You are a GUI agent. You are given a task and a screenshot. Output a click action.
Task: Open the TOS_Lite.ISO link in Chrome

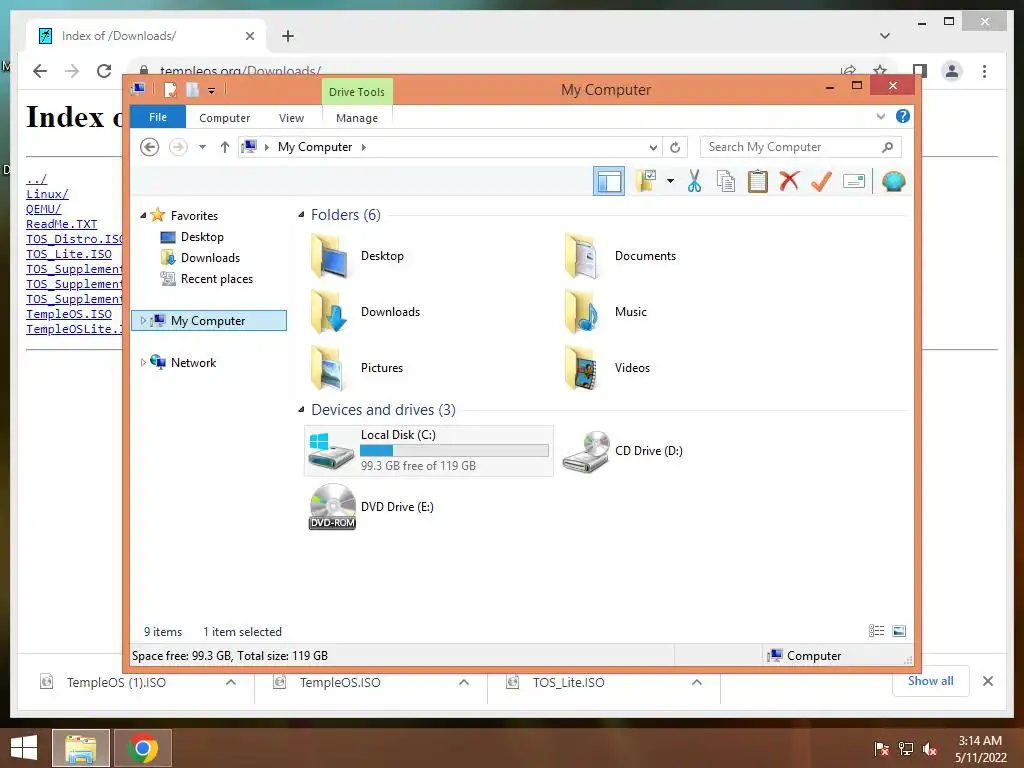[69, 254]
